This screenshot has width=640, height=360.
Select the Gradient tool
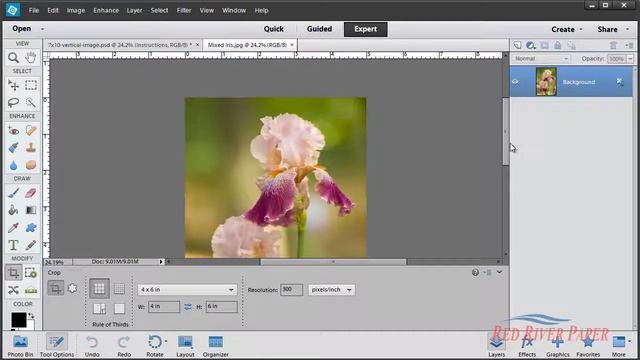pos(31,210)
